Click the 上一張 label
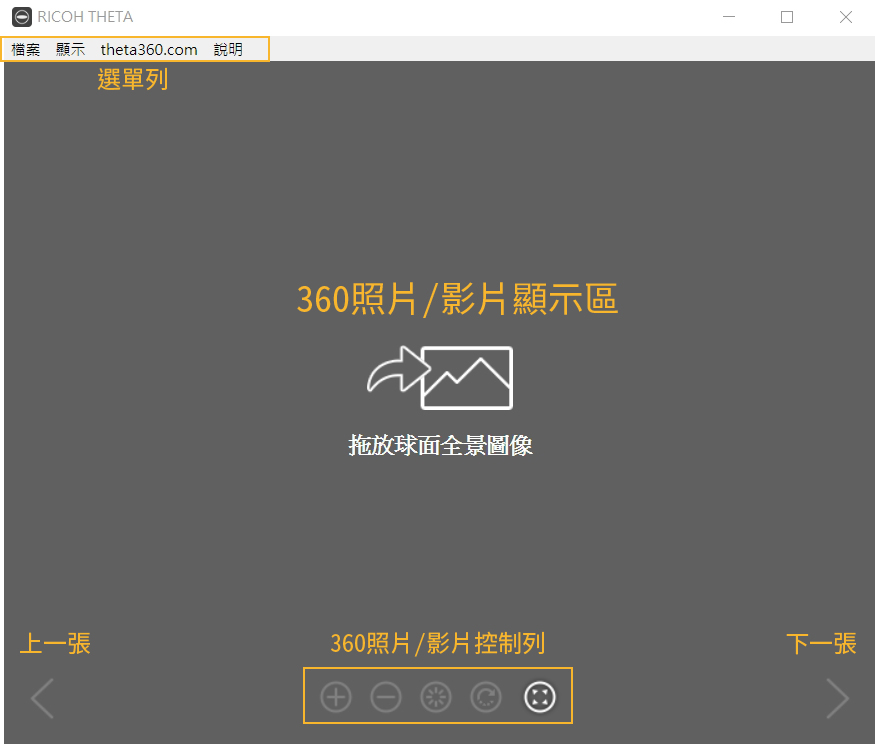875x744 pixels. pyautogui.click(x=55, y=644)
